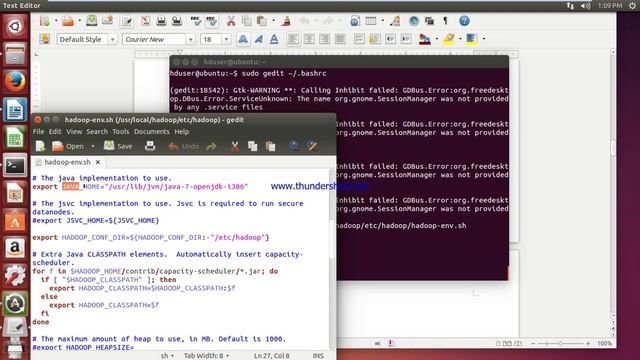This screenshot has width=640, height=360.
Task: Open the View menu in gedit
Action: click(x=74, y=131)
